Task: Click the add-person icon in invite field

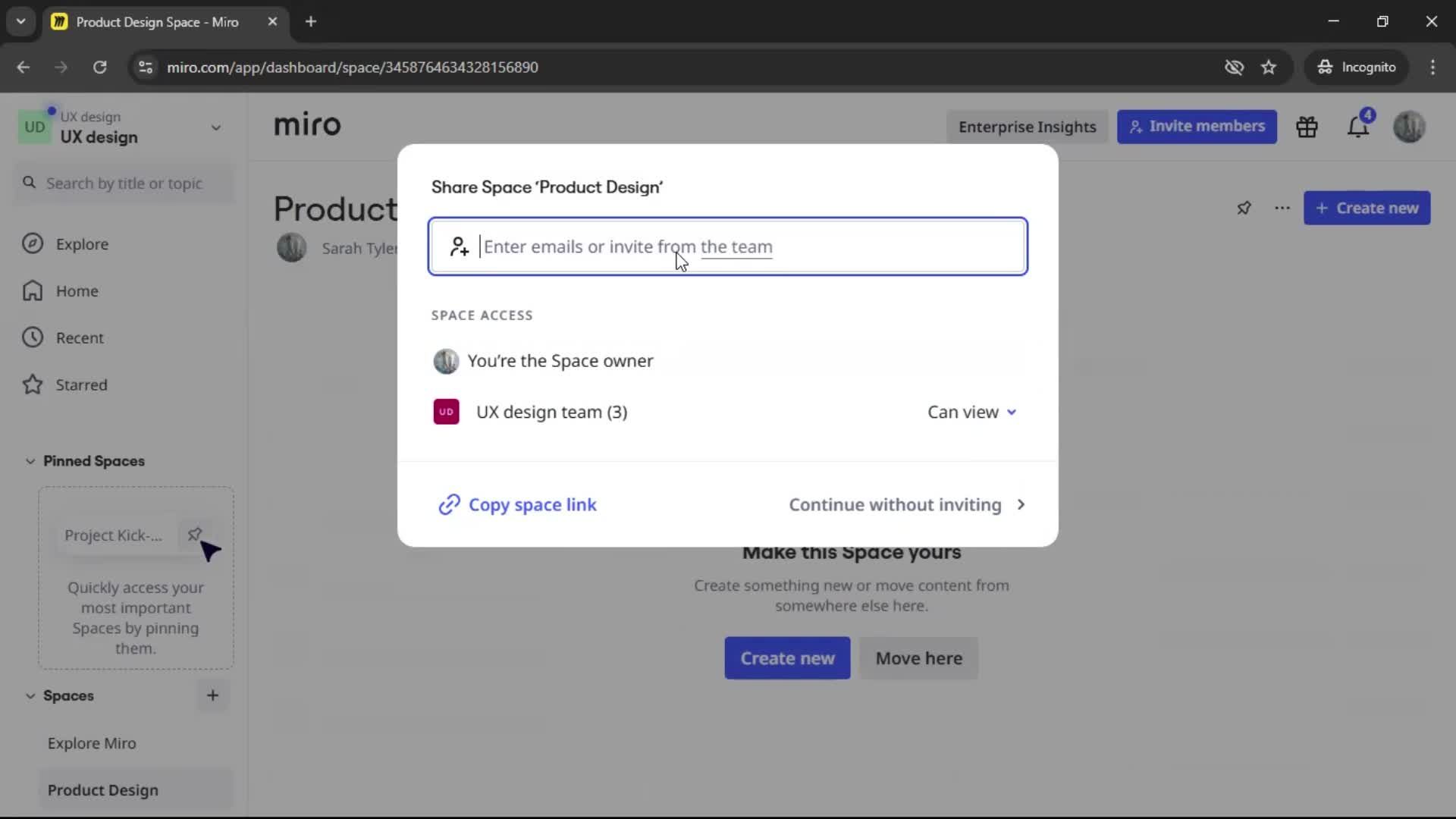Action: click(459, 246)
